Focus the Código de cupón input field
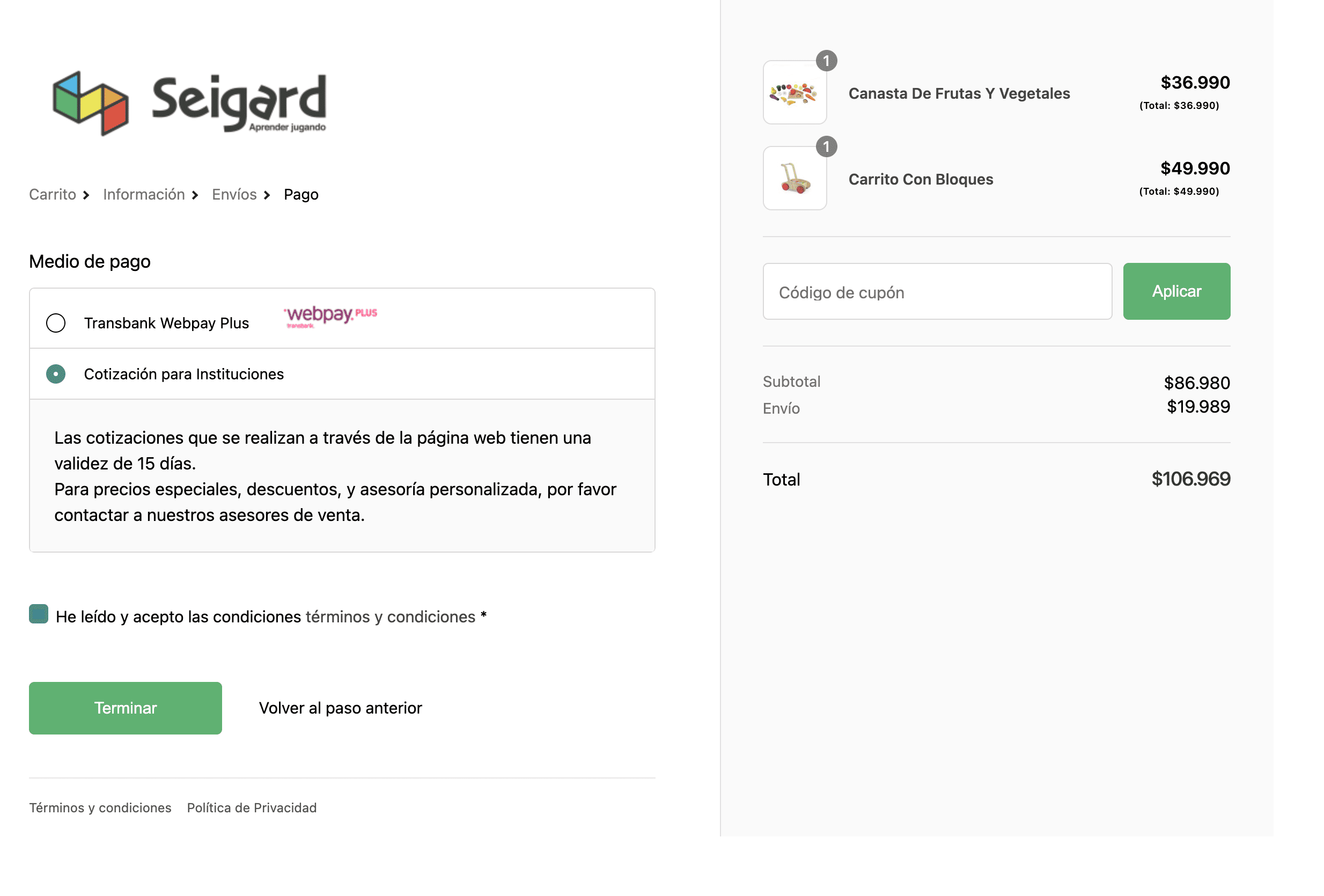The height and width of the screenshot is (896, 1324). coord(937,292)
